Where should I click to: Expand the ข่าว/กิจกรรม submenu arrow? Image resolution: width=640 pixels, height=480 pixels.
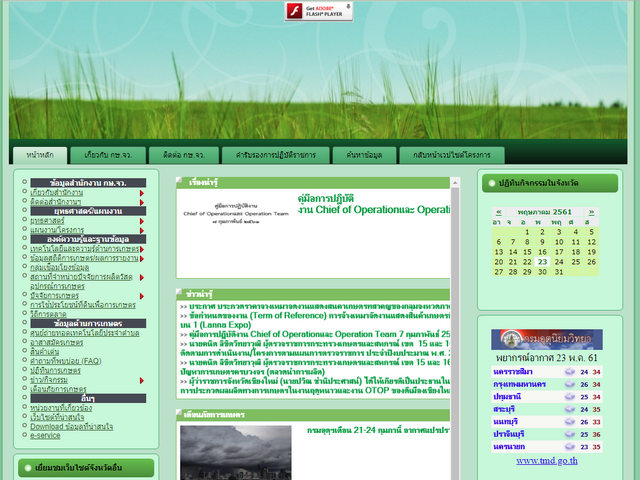pyautogui.click(x=142, y=381)
